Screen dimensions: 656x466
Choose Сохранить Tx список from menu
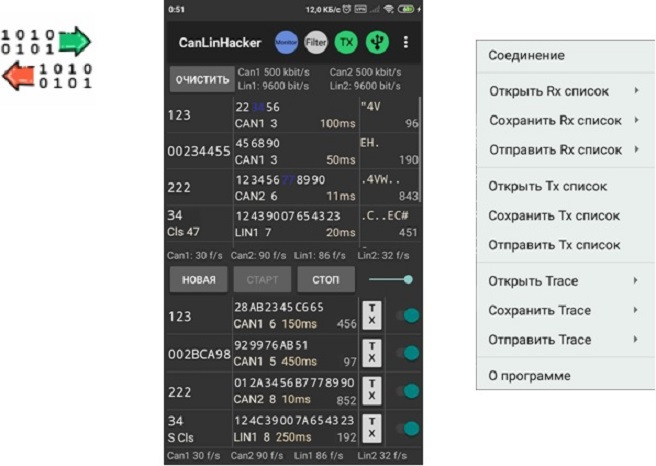pos(566,215)
